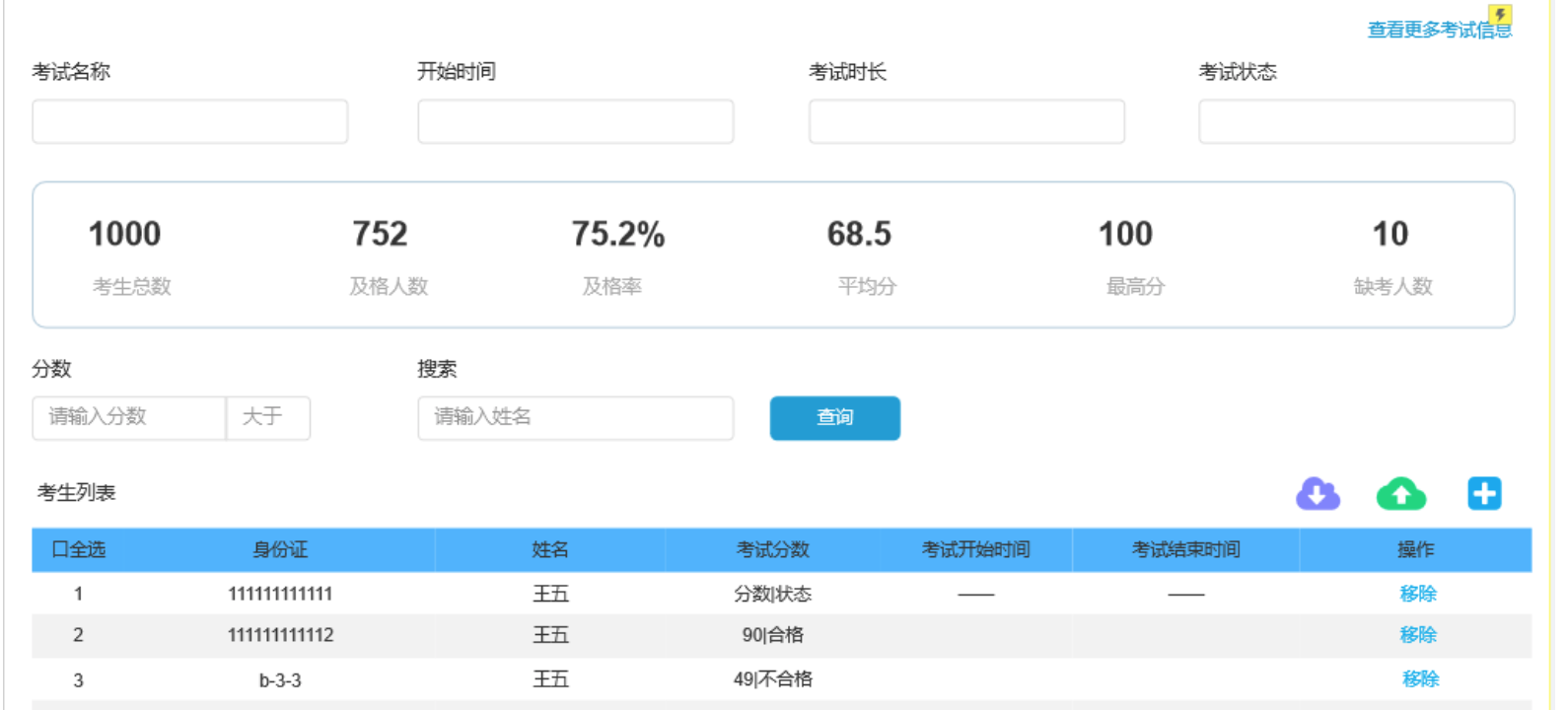The height and width of the screenshot is (710, 1568).
Task: Toggle the 全选 select-all checkbox
Action: tap(59, 549)
